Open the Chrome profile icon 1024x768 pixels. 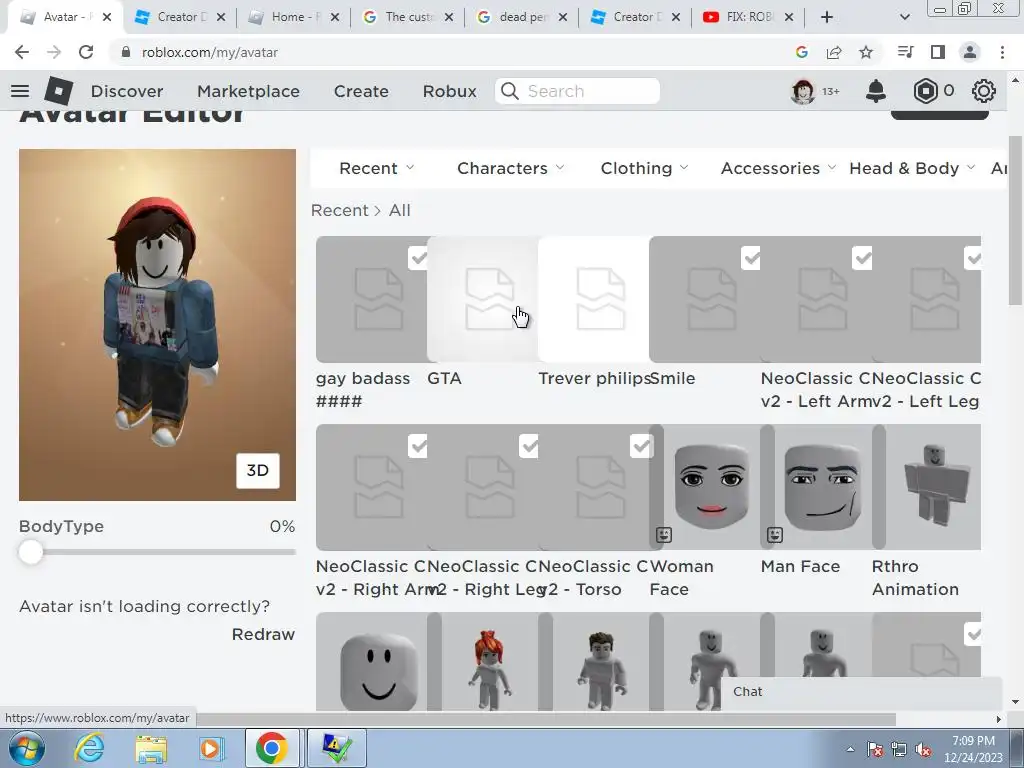click(x=970, y=52)
